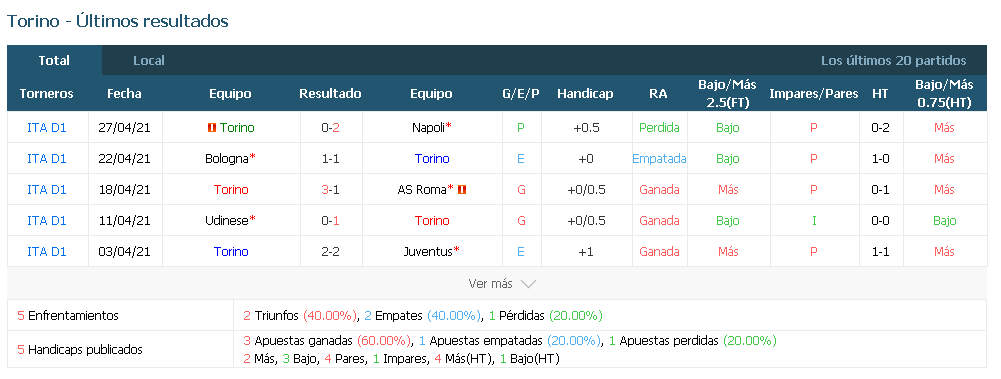Click the Bologna team name
Image resolution: width=1001 pixels, height=379 pixels.
227,158
